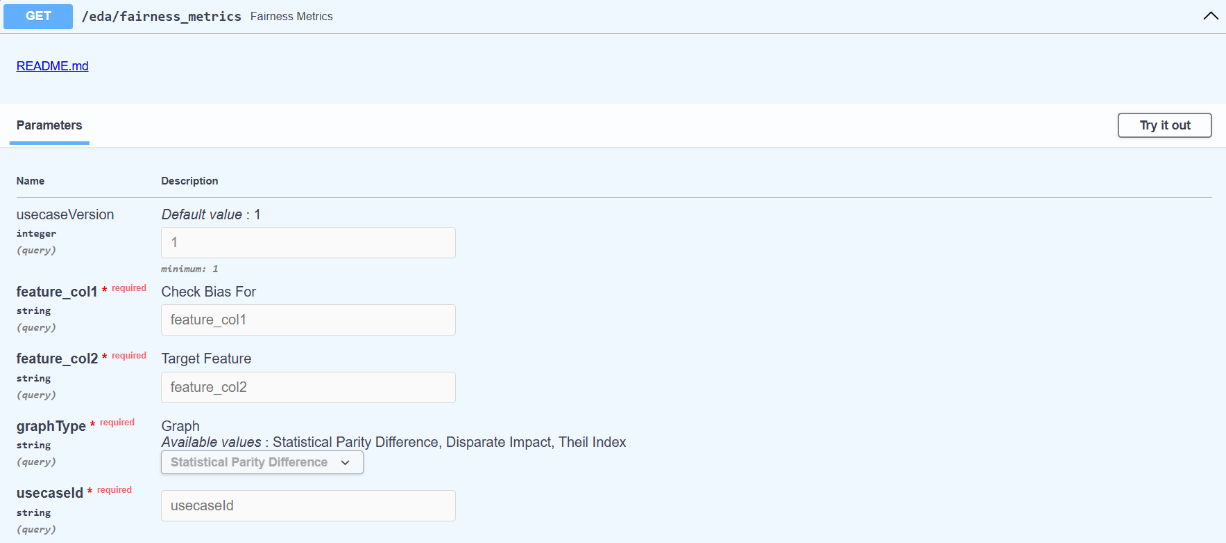Focus the feature_col2 text field
The image size is (1226, 543).
(308, 387)
